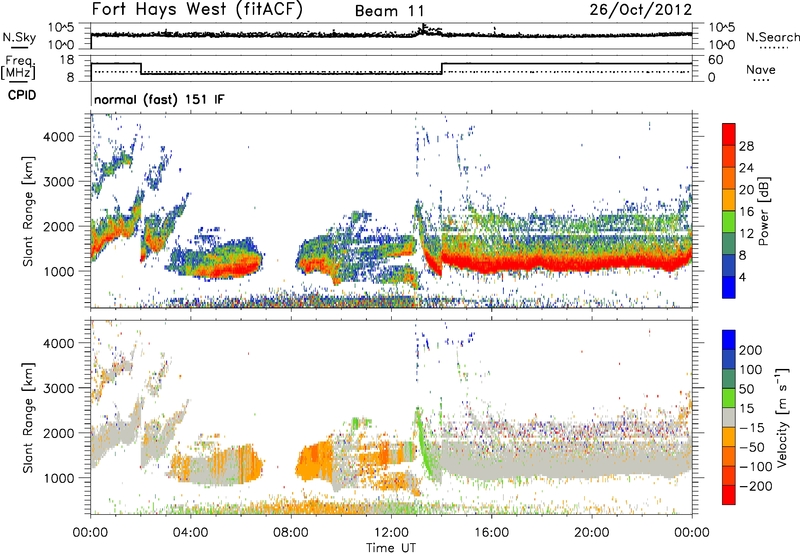800x554 pixels.
Task: Click the "08:00" time axis tick label
Action: point(290,533)
